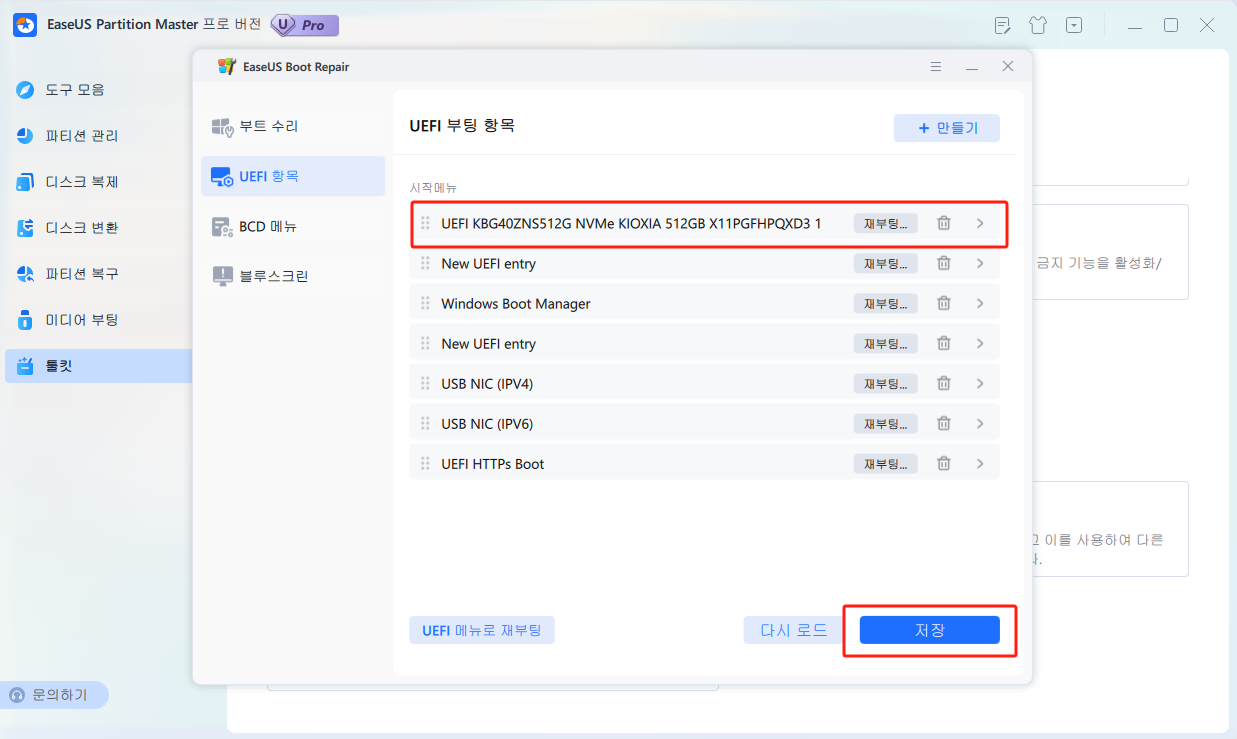1237x739 pixels.
Task: Select the USB NIC (IPV4) row text
Action: click(x=487, y=383)
